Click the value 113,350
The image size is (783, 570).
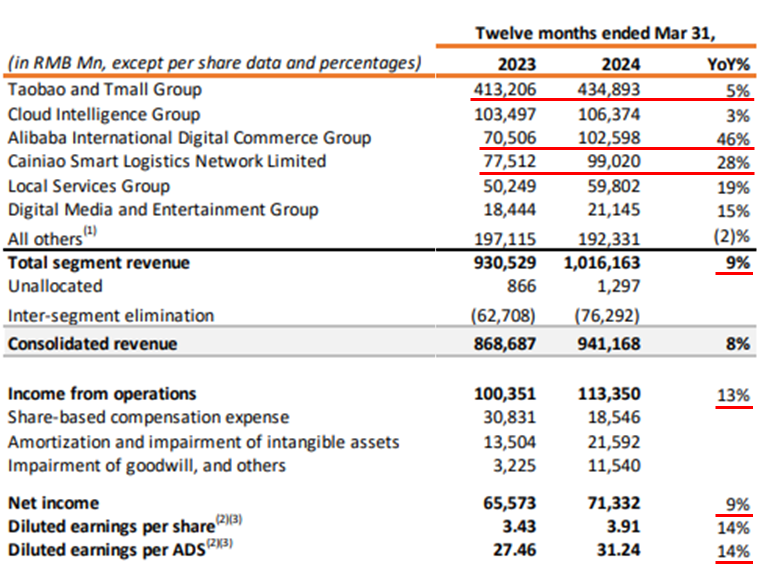[609, 394]
